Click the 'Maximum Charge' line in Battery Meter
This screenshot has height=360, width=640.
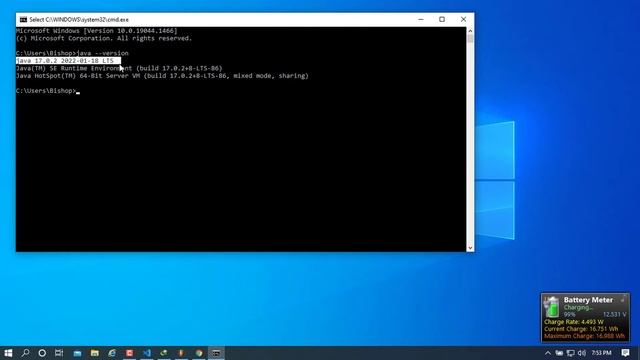[x=584, y=336]
